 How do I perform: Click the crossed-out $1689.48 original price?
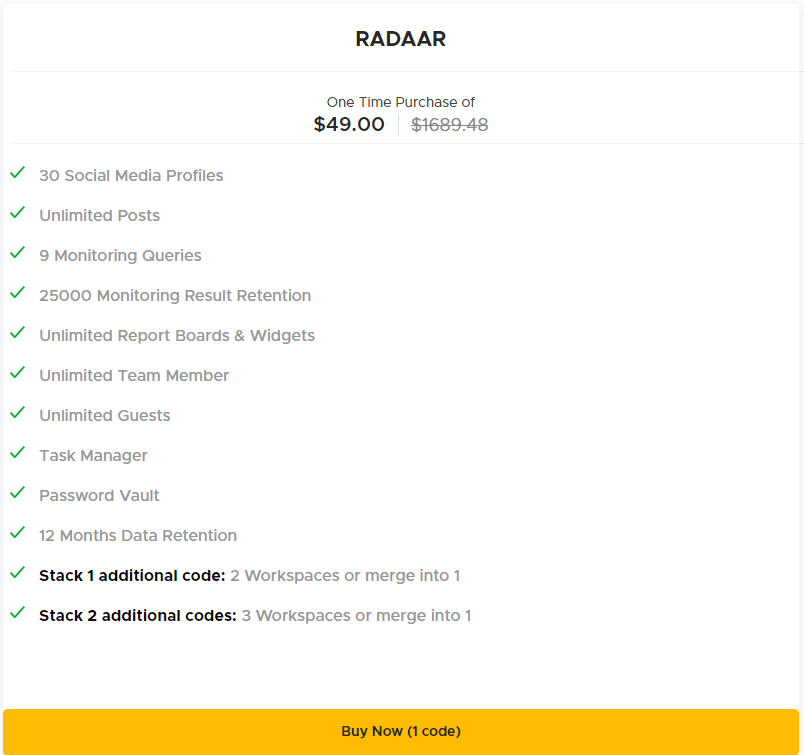tap(449, 124)
